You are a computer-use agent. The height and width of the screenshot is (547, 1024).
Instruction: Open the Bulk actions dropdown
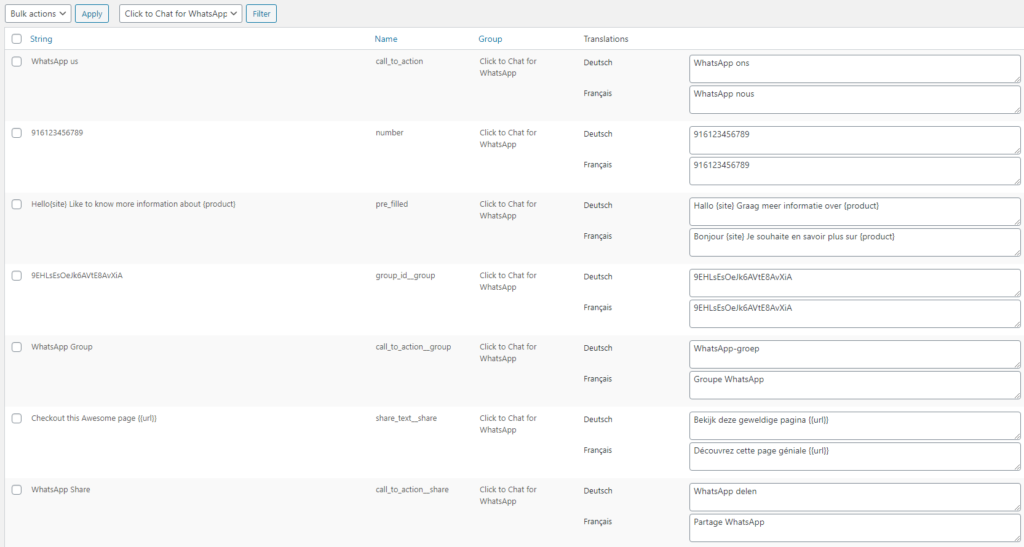point(37,14)
